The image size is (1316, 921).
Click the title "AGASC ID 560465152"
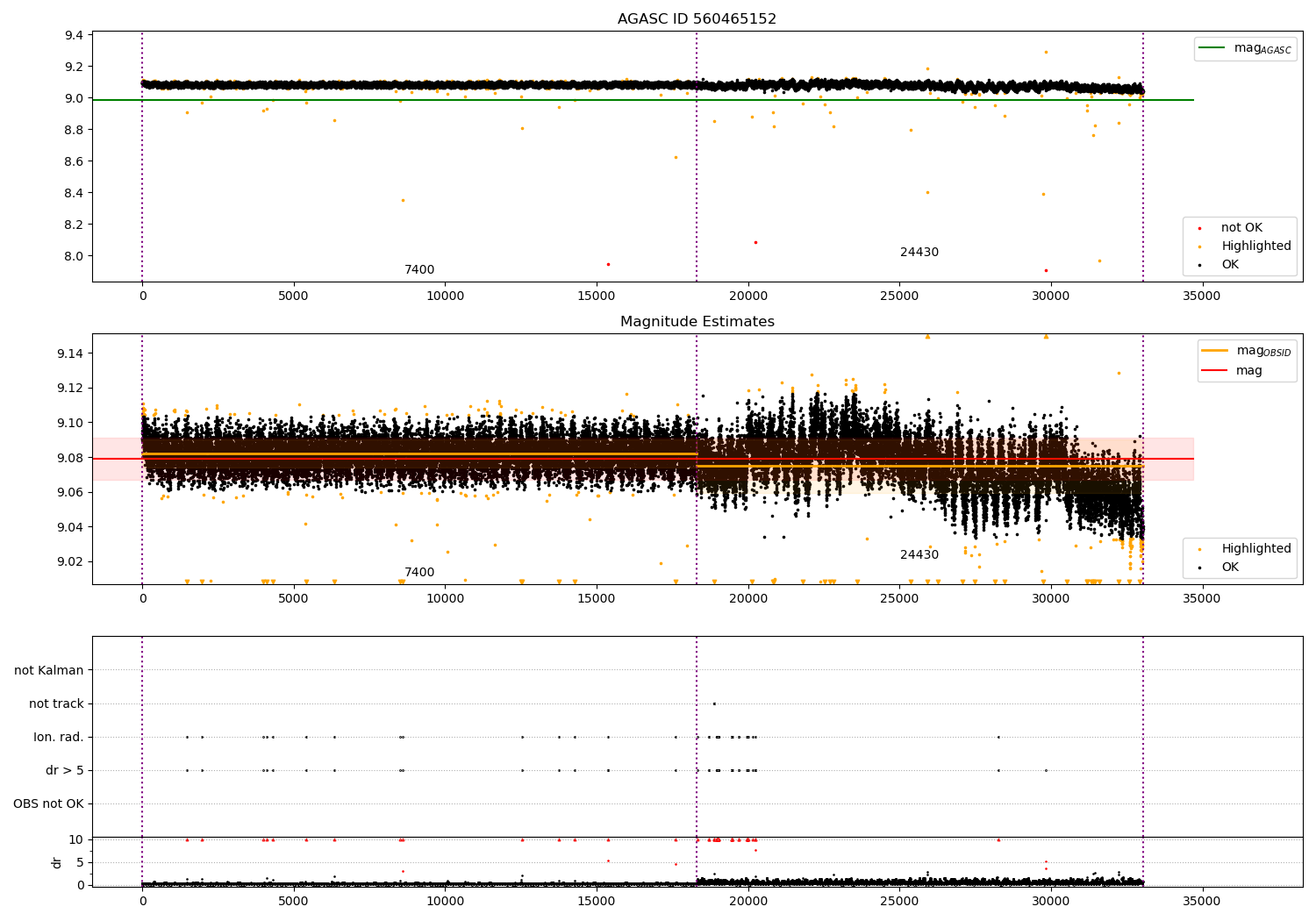[697, 19]
